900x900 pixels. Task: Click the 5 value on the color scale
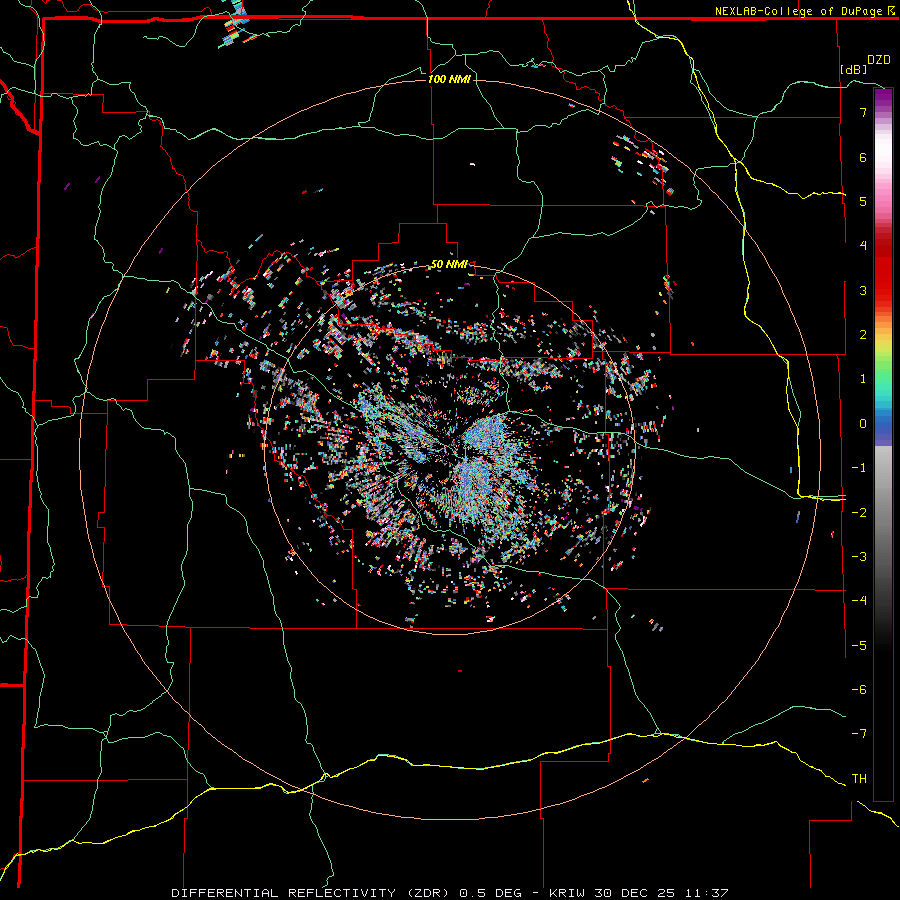coord(863,201)
